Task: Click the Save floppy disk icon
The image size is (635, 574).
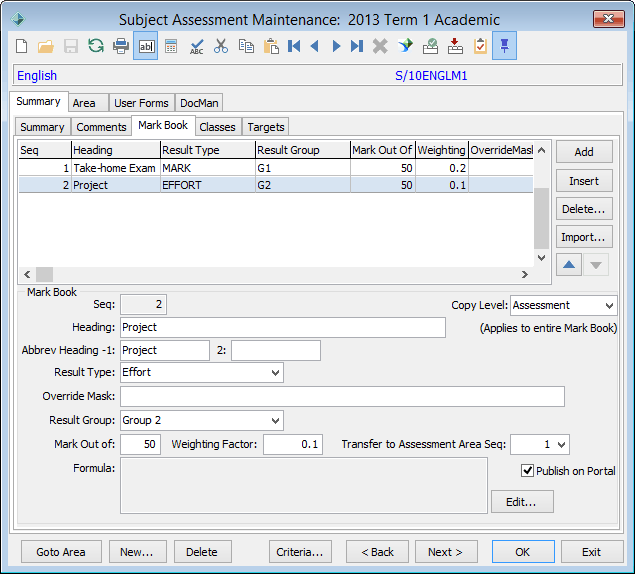Action: pos(71,46)
